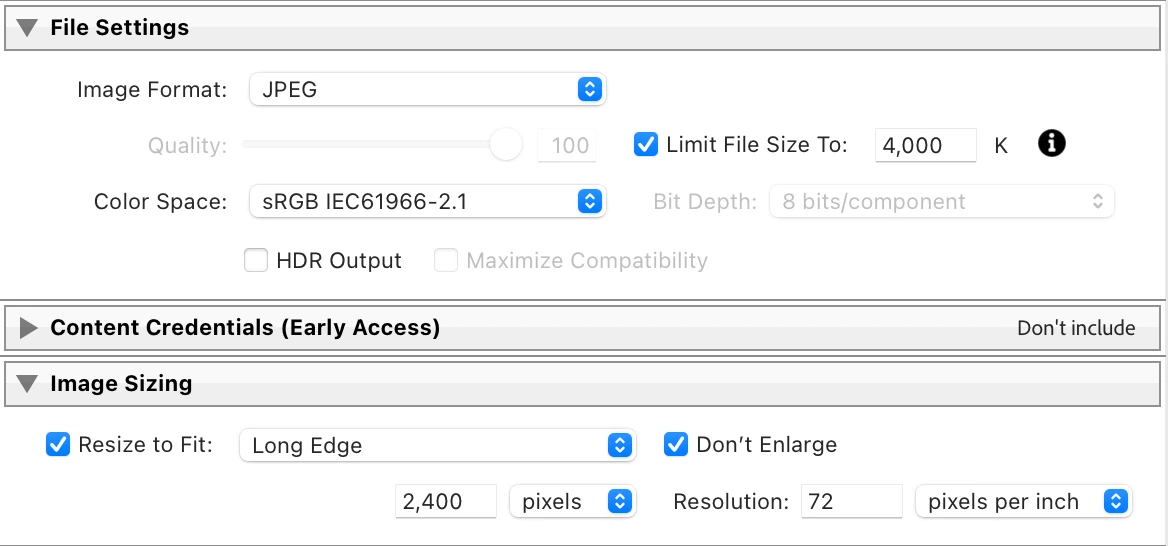Open the pixels unit dropdown
Screen dimensions: 1168x546
point(573,502)
